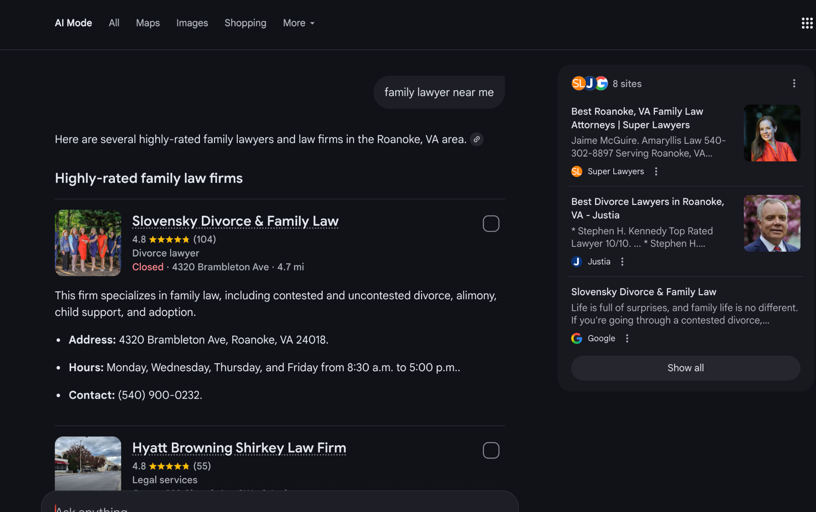This screenshot has height=512, width=816.
Task: Open the Google apps grid icon
Action: click(x=806, y=23)
